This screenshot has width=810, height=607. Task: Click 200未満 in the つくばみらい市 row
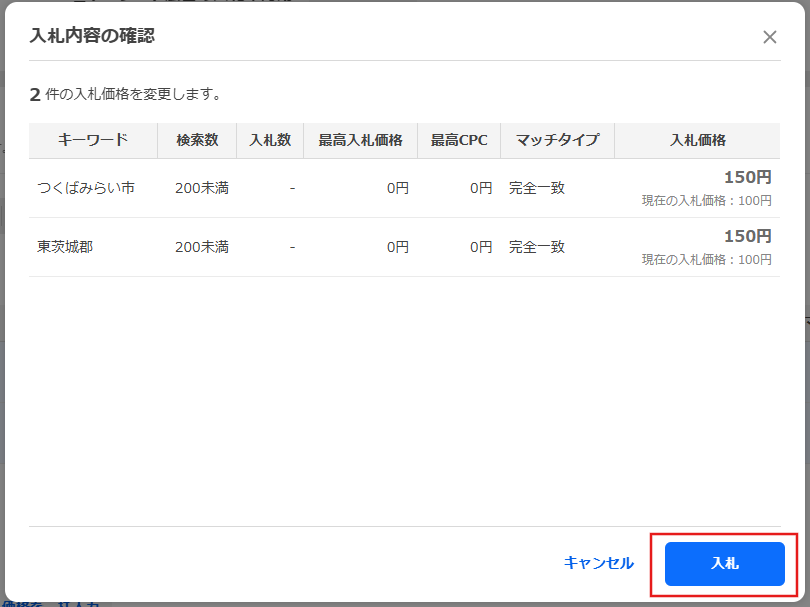[201, 188]
